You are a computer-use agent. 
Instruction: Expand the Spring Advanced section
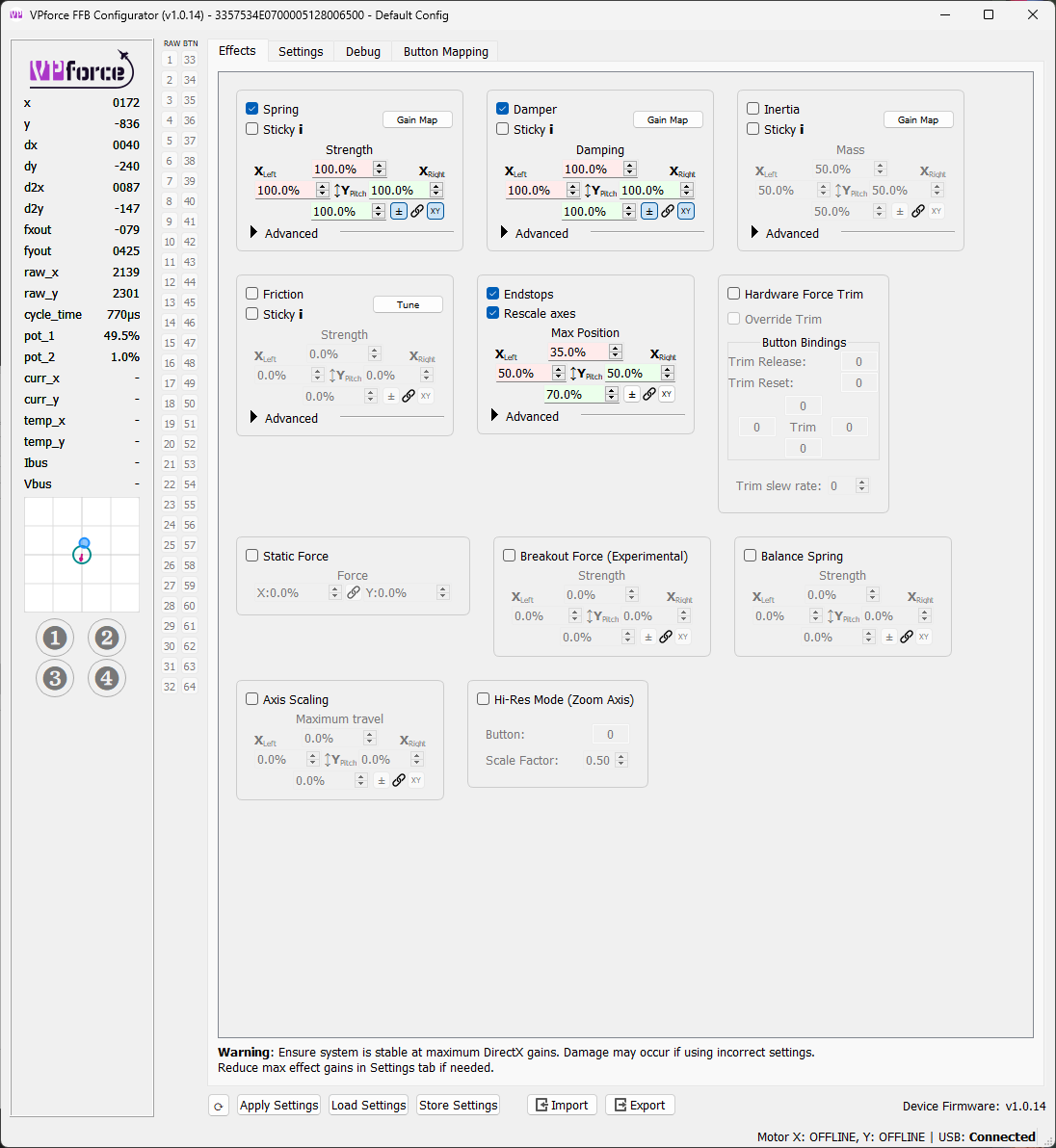click(x=254, y=233)
